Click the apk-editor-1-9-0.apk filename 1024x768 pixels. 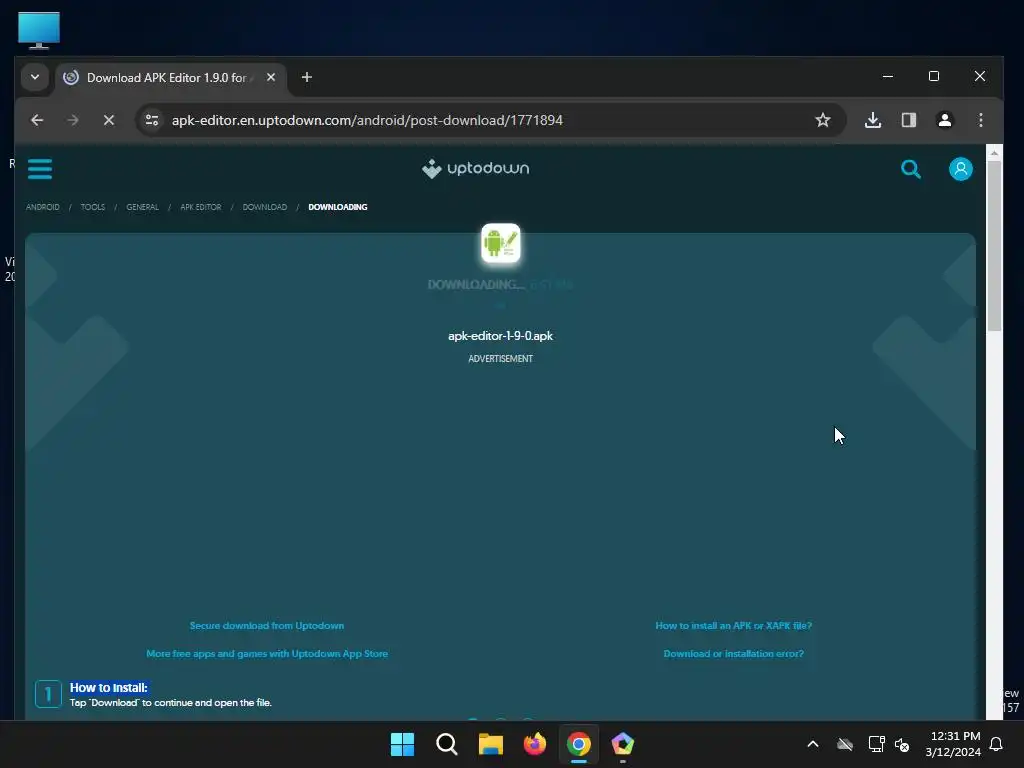click(500, 336)
